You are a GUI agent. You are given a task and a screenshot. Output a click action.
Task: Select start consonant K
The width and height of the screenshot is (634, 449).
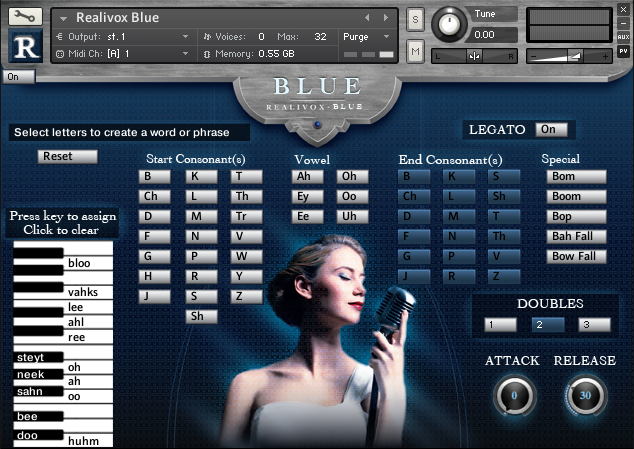(x=201, y=176)
